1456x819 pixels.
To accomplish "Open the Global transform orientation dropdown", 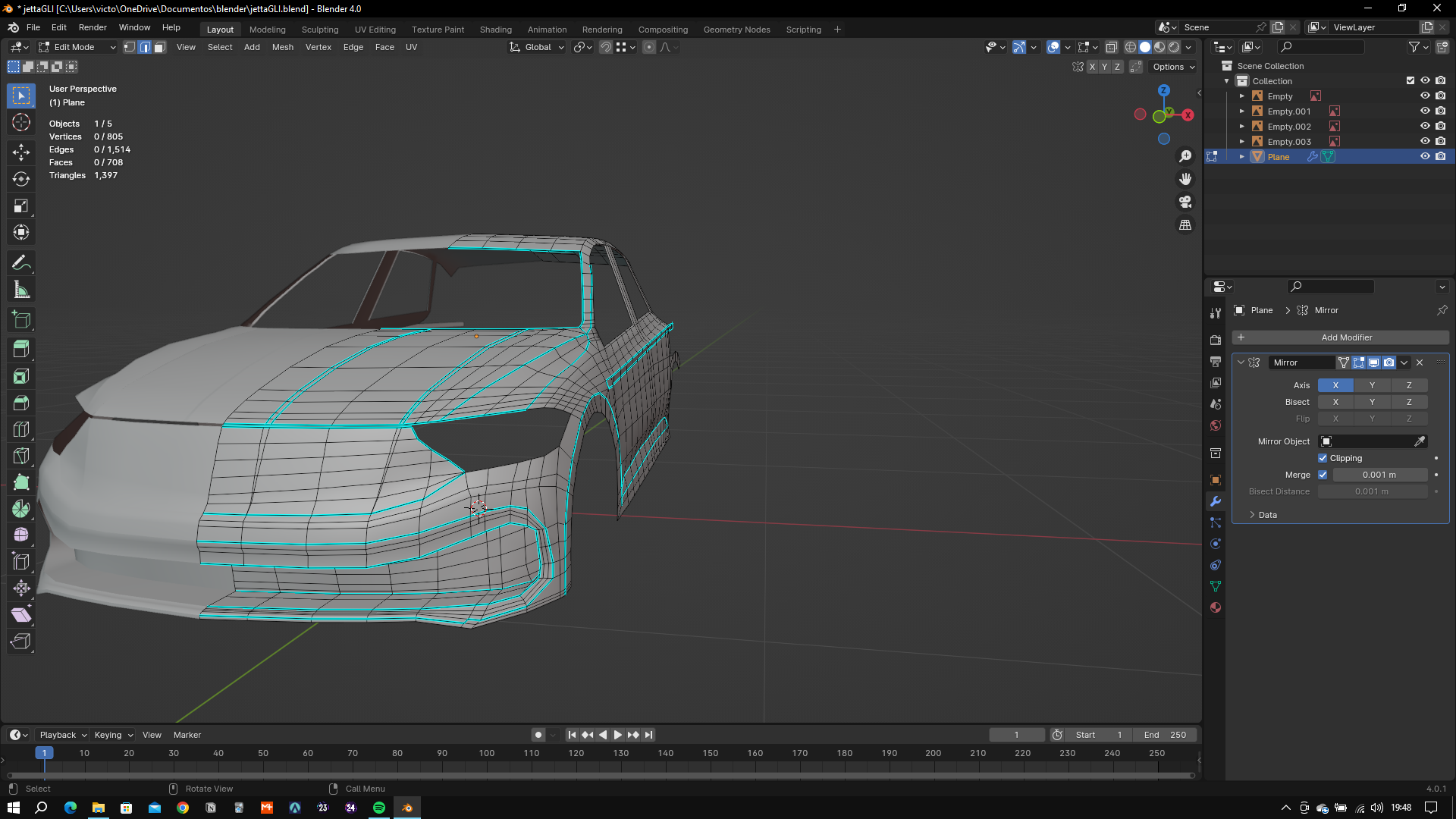I will click(x=538, y=47).
